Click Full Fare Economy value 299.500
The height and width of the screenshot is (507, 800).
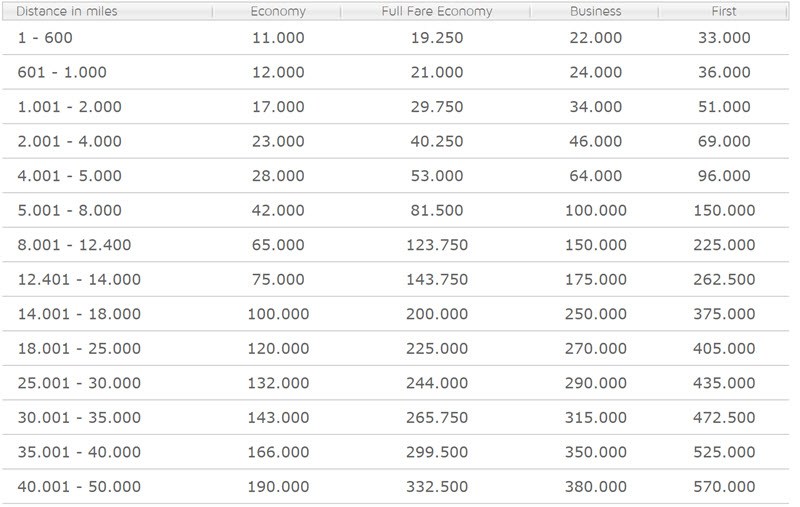[x=437, y=452]
